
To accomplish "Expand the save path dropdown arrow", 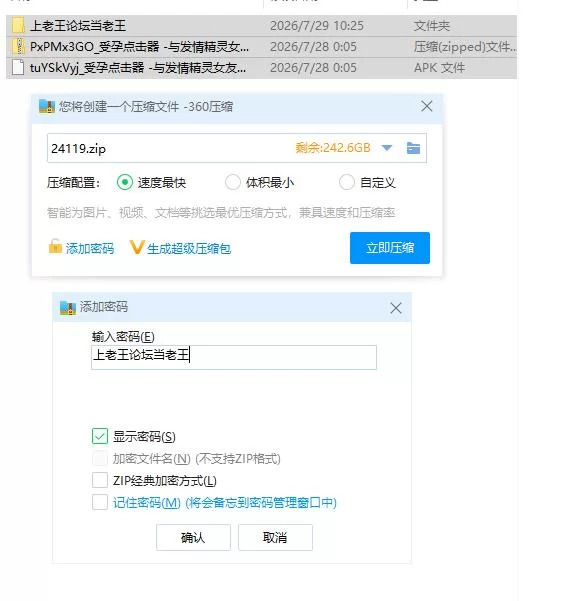I will [x=387, y=148].
